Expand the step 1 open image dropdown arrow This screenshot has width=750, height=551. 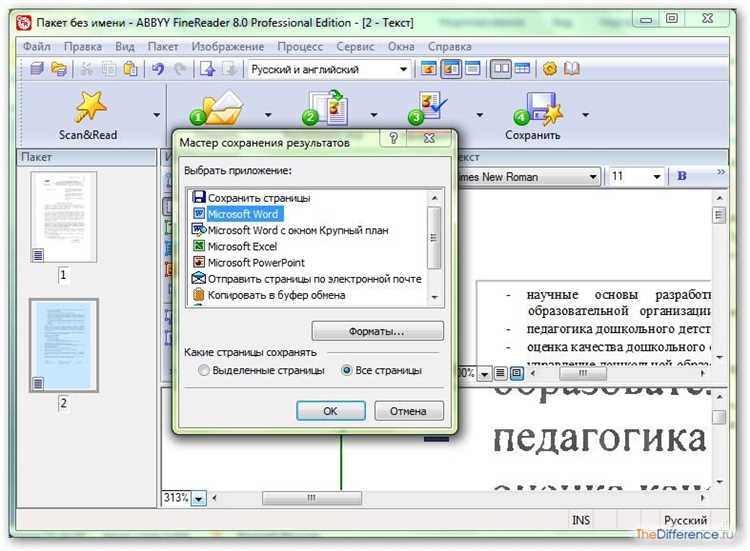point(268,115)
